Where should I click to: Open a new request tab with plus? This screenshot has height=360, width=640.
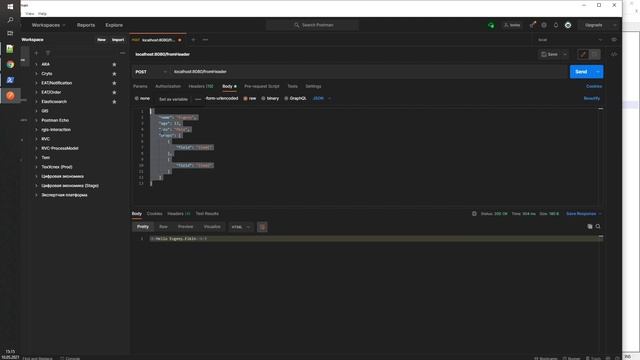tap(193, 40)
